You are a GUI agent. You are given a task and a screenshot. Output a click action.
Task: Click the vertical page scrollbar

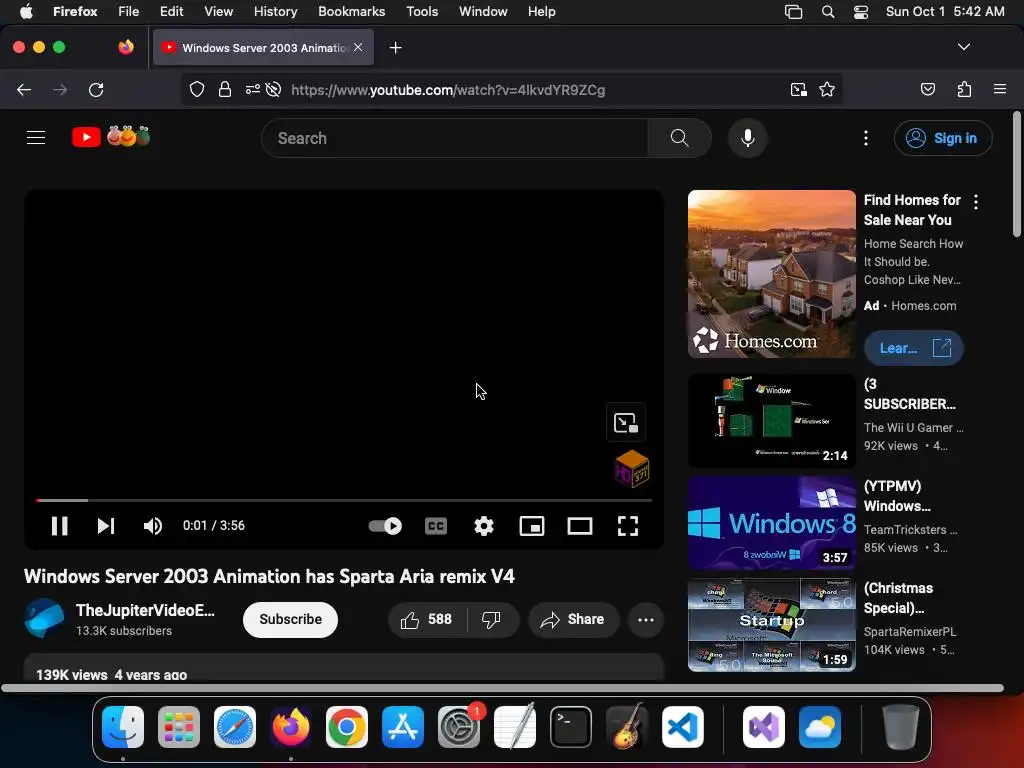click(1017, 174)
